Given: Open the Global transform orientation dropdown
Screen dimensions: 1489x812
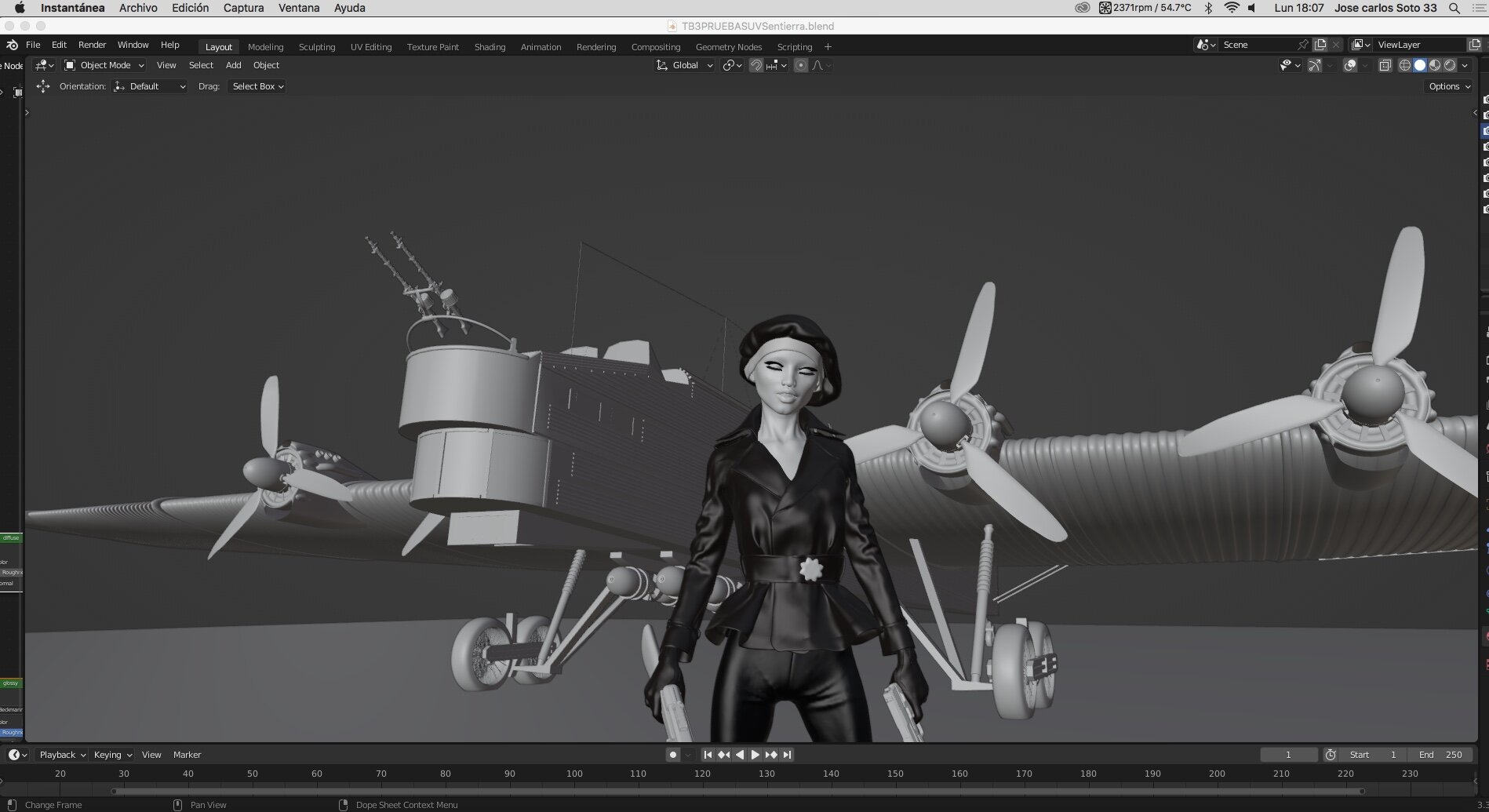Looking at the screenshot, I should pos(684,65).
